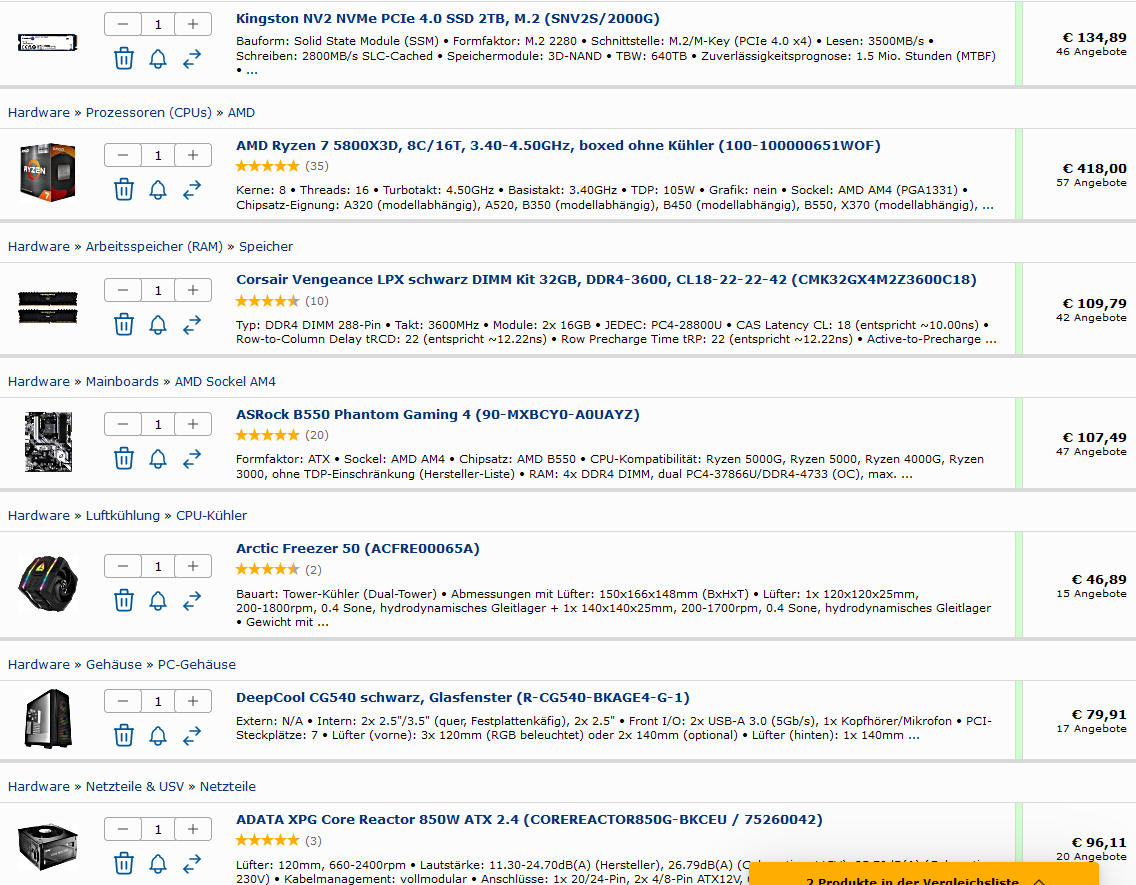Click bell icon for AMD Ryzen 7 5800X3D
Viewport: 1136px width, 885px height.
click(x=158, y=190)
